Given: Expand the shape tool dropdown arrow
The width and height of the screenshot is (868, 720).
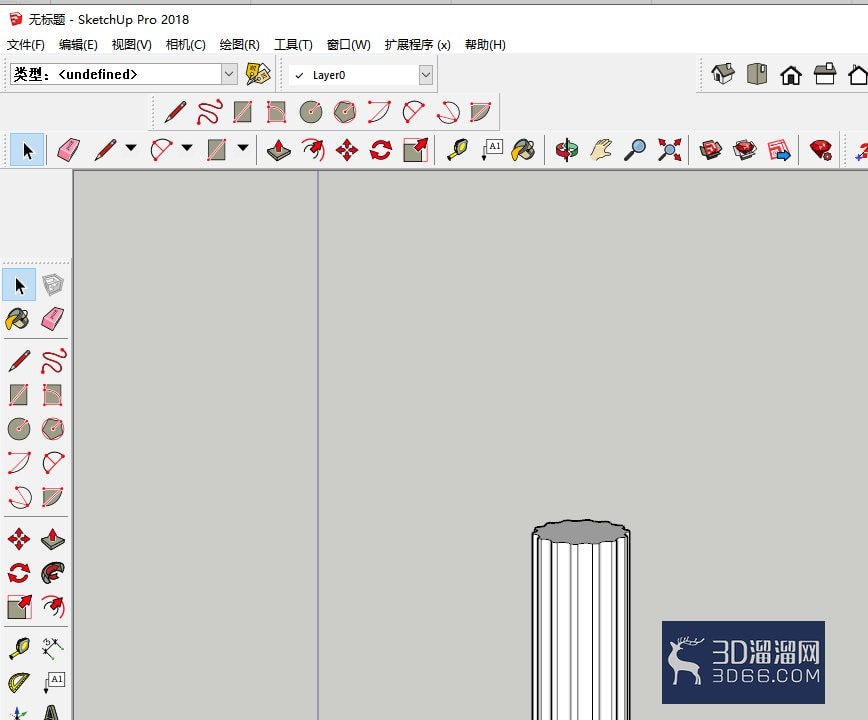Looking at the screenshot, I should pos(243,148).
